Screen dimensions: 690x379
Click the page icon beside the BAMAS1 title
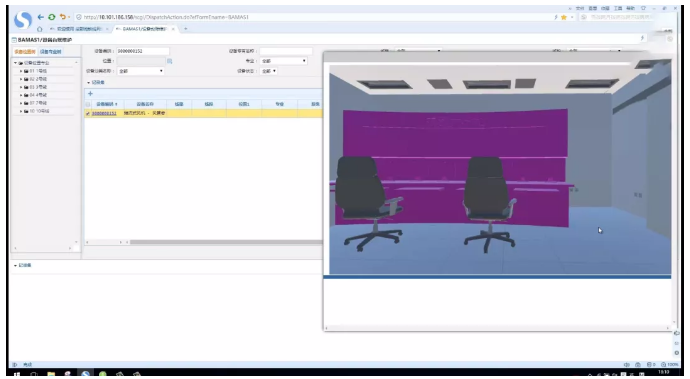tap(14, 40)
